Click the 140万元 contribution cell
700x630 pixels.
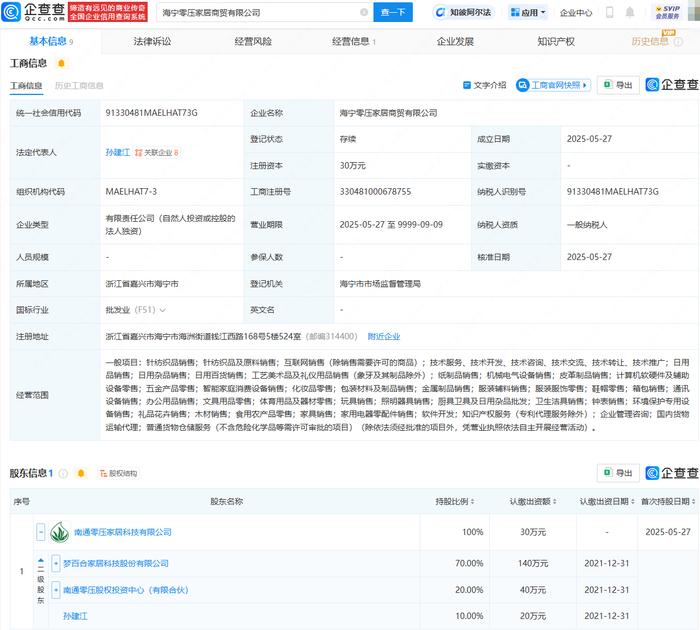(x=532, y=563)
